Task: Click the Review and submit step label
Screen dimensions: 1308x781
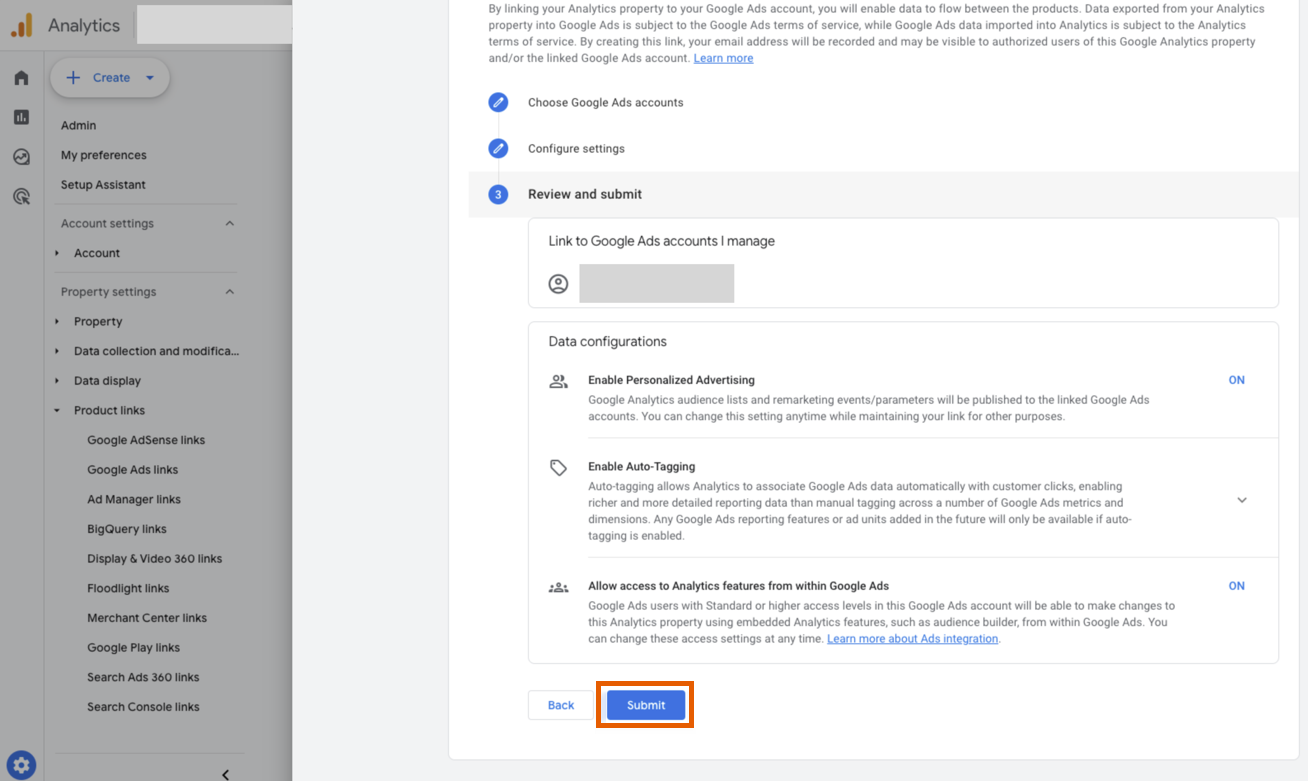Action: click(x=585, y=194)
